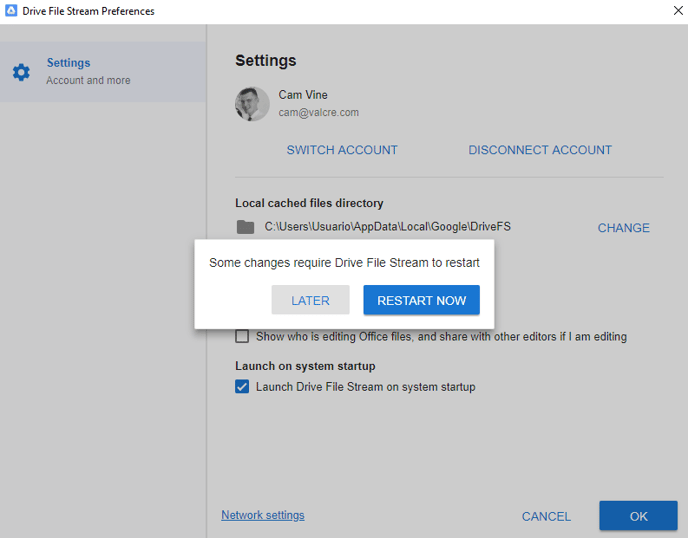Viewport: 688px width, 538px height.
Task: Click the CANCEL button
Action: 546,516
